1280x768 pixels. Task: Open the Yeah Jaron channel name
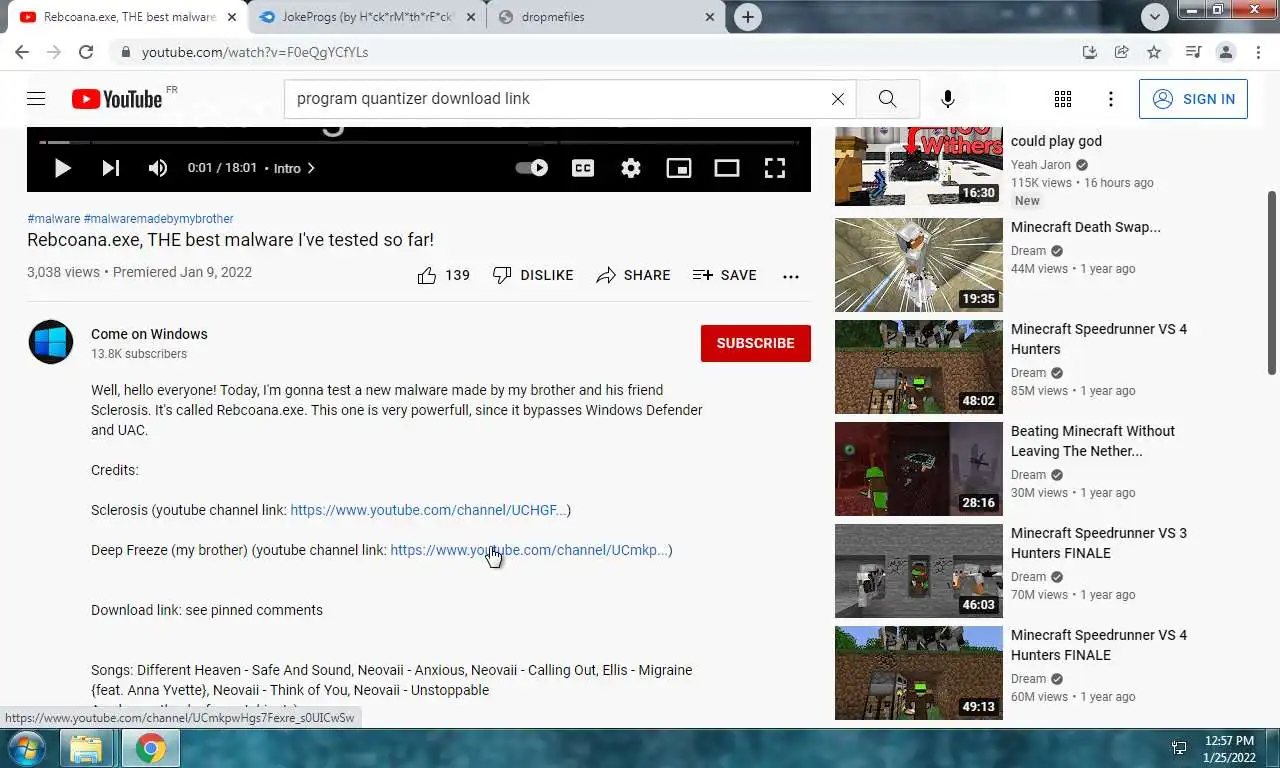[x=1041, y=165]
